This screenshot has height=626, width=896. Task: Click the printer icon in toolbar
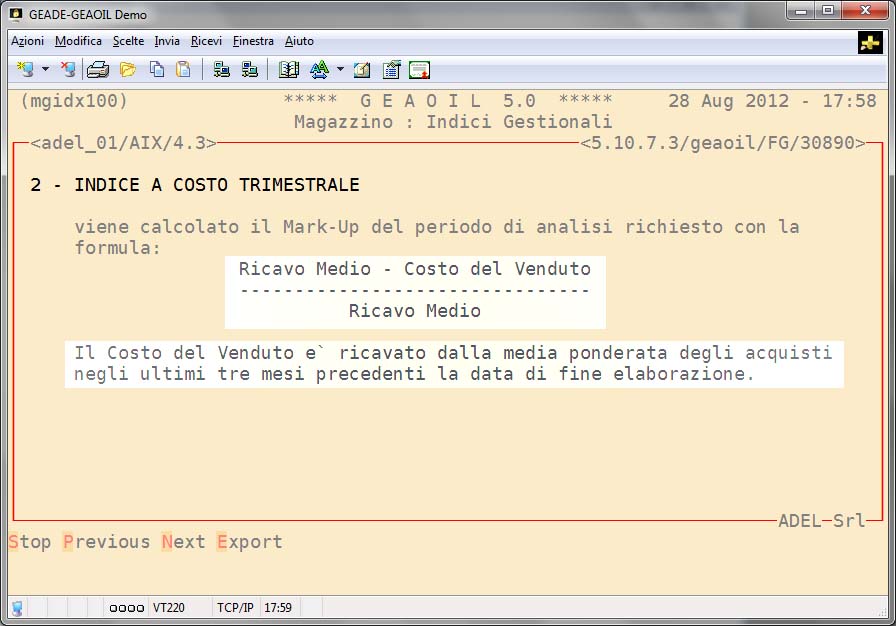coord(97,70)
